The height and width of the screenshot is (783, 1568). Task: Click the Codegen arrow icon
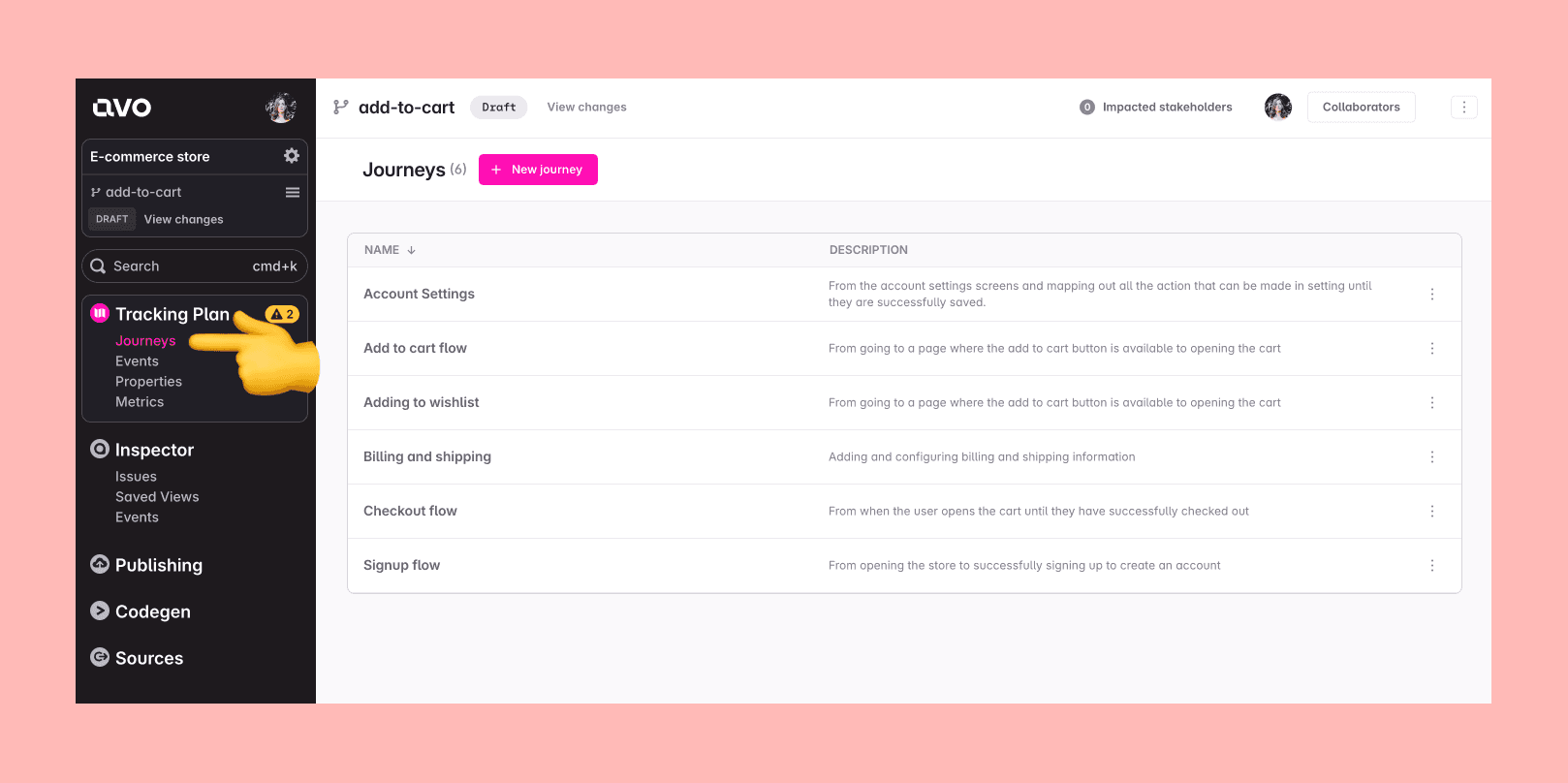pyautogui.click(x=100, y=611)
